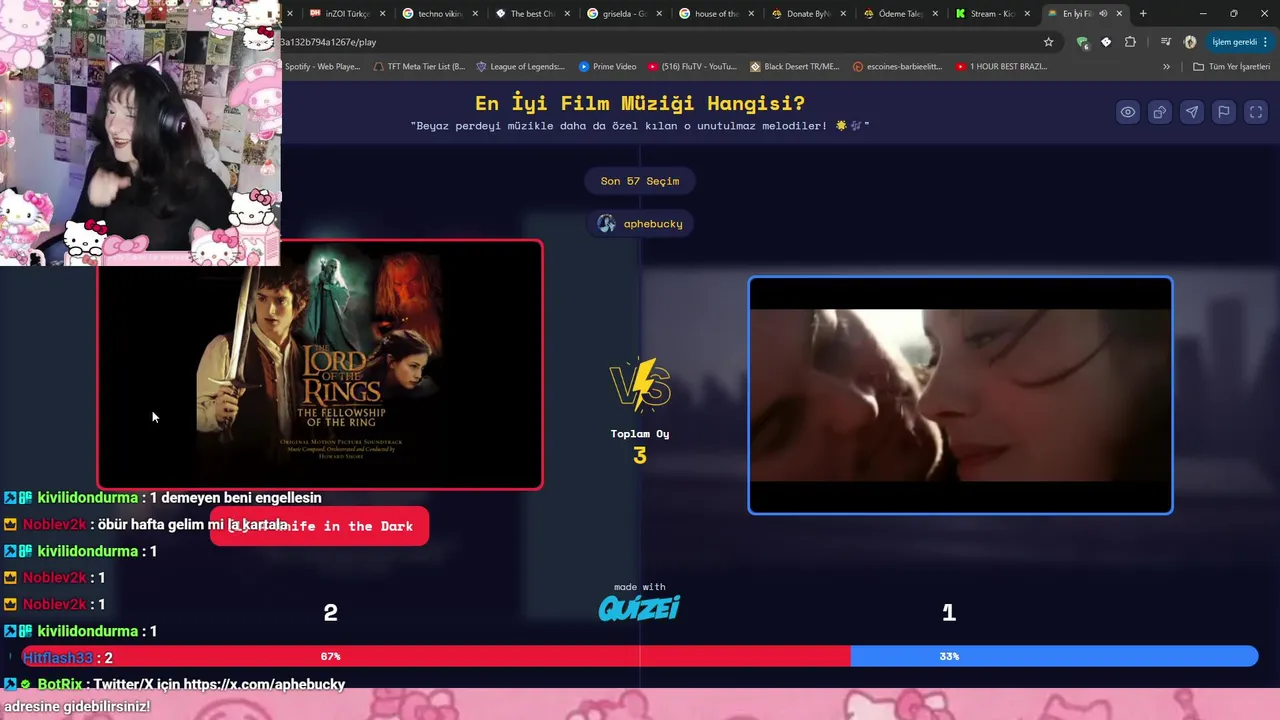Click the paper plane share icon
This screenshot has height=720, width=1280.
click(x=1191, y=112)
